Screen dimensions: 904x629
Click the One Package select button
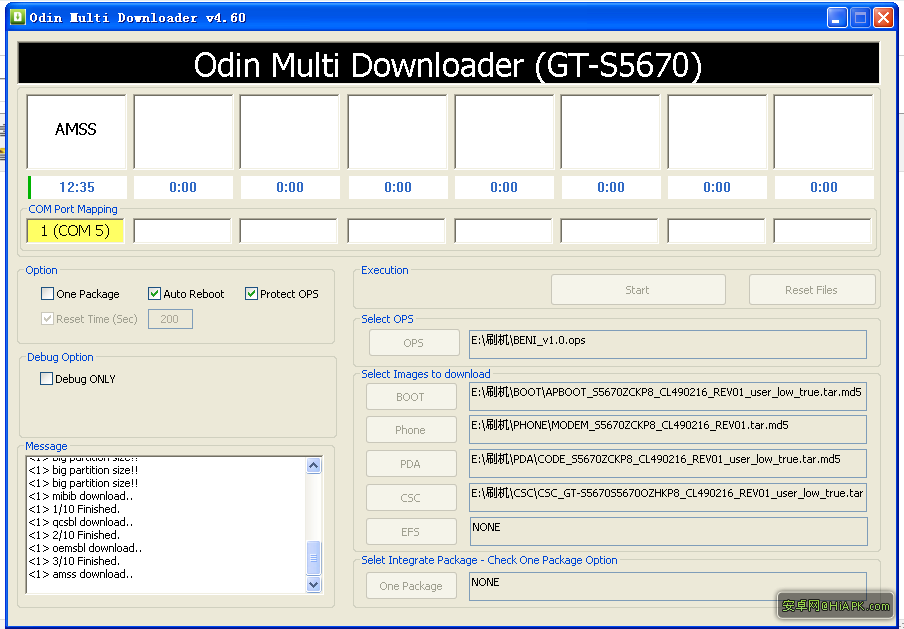[410, 586]
